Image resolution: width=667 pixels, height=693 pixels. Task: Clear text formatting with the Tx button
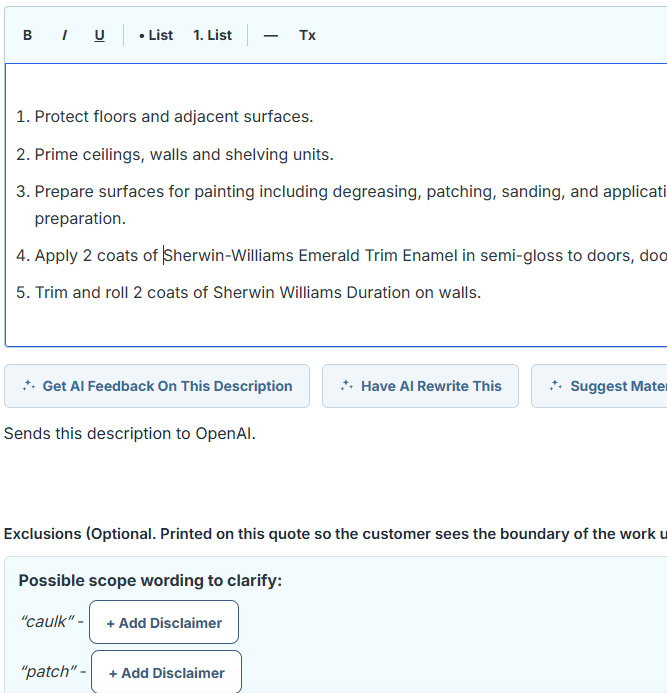point(307,35)
